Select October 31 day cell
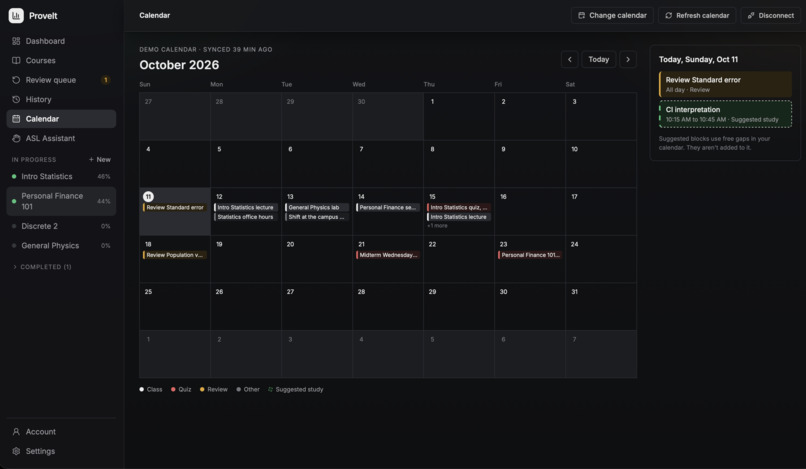This screenshot has height=469, width=806. [601, 306]
